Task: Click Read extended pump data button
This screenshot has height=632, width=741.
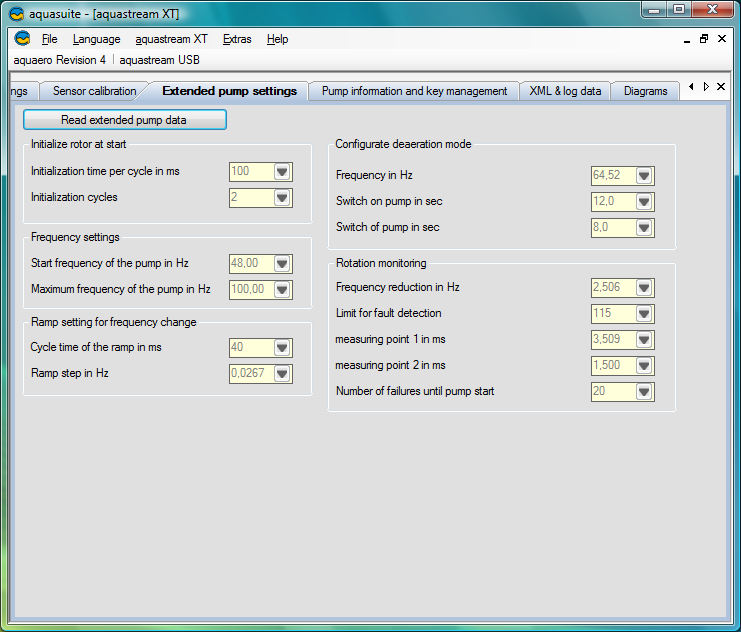Action: (125, 120)
